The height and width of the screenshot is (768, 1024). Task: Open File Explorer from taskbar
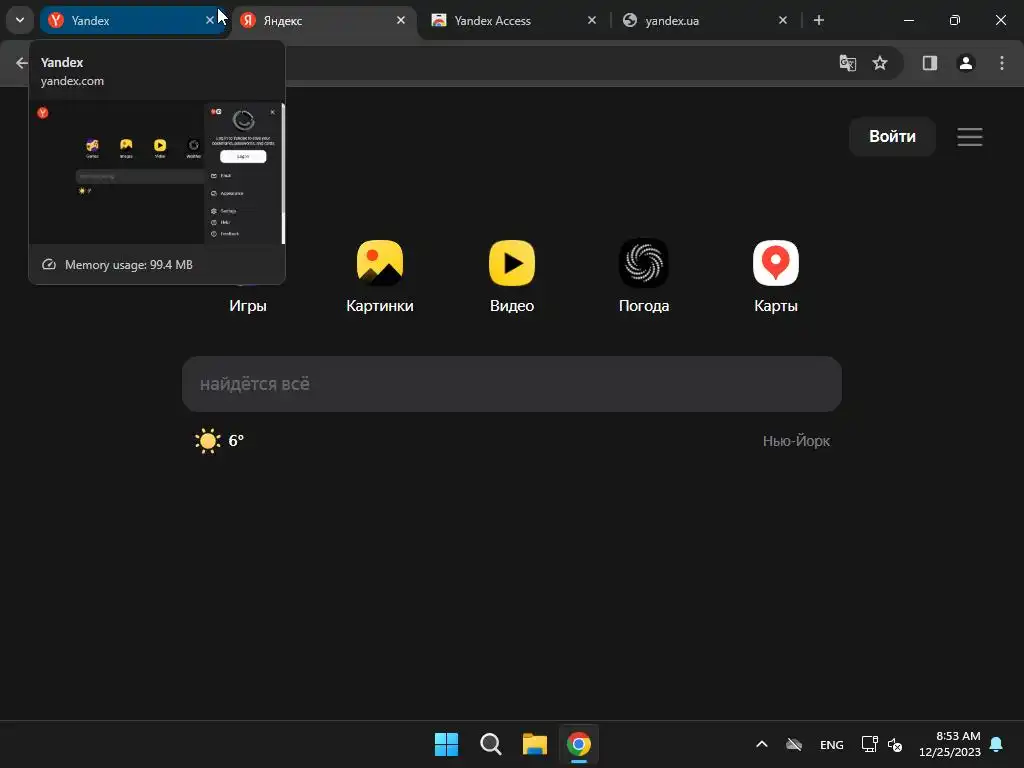click(x=534, y=744)
